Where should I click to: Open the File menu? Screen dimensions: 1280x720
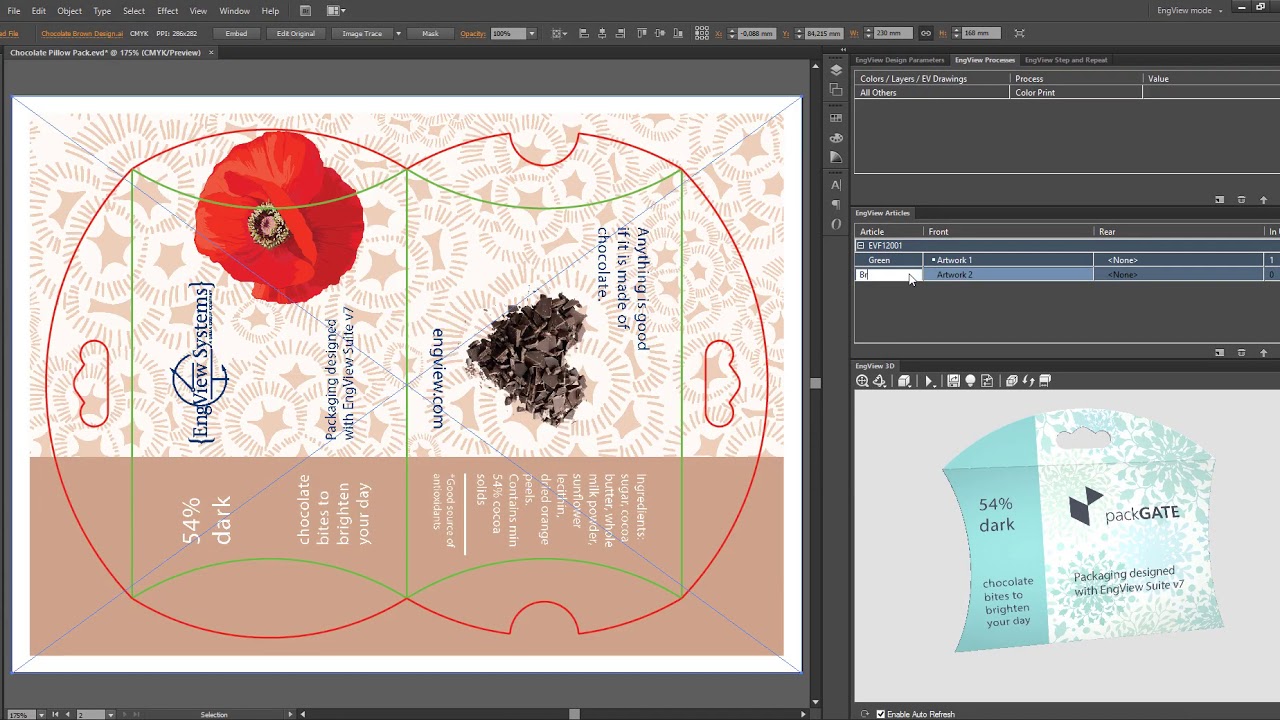[x=14, y=11]
